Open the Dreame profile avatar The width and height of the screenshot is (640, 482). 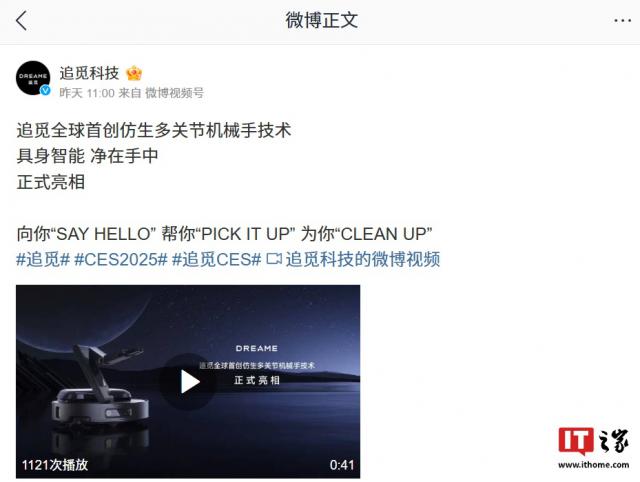tap(33, 78)
